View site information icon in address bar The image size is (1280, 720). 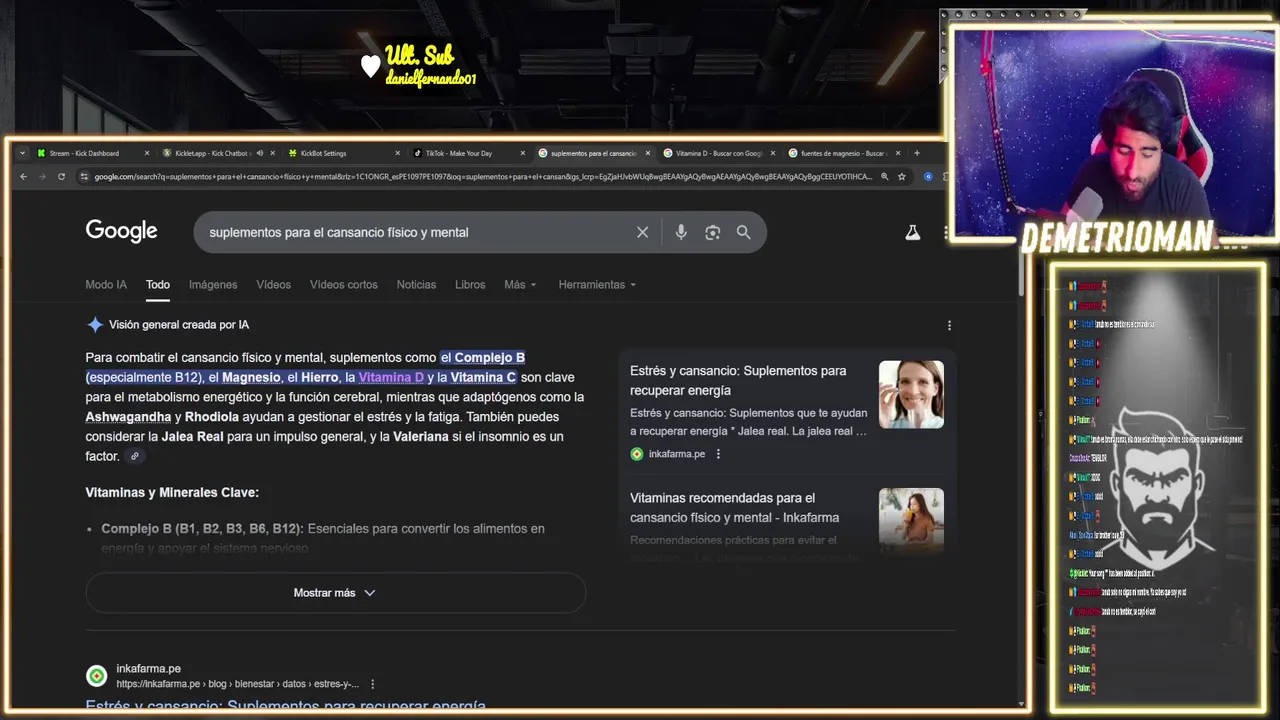[x=85, y=177]
